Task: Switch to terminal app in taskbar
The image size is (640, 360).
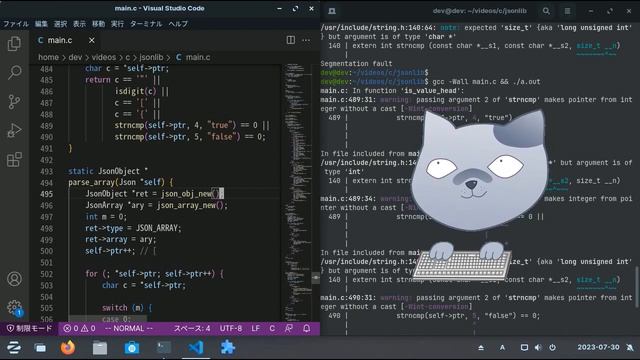Action: 164,348
